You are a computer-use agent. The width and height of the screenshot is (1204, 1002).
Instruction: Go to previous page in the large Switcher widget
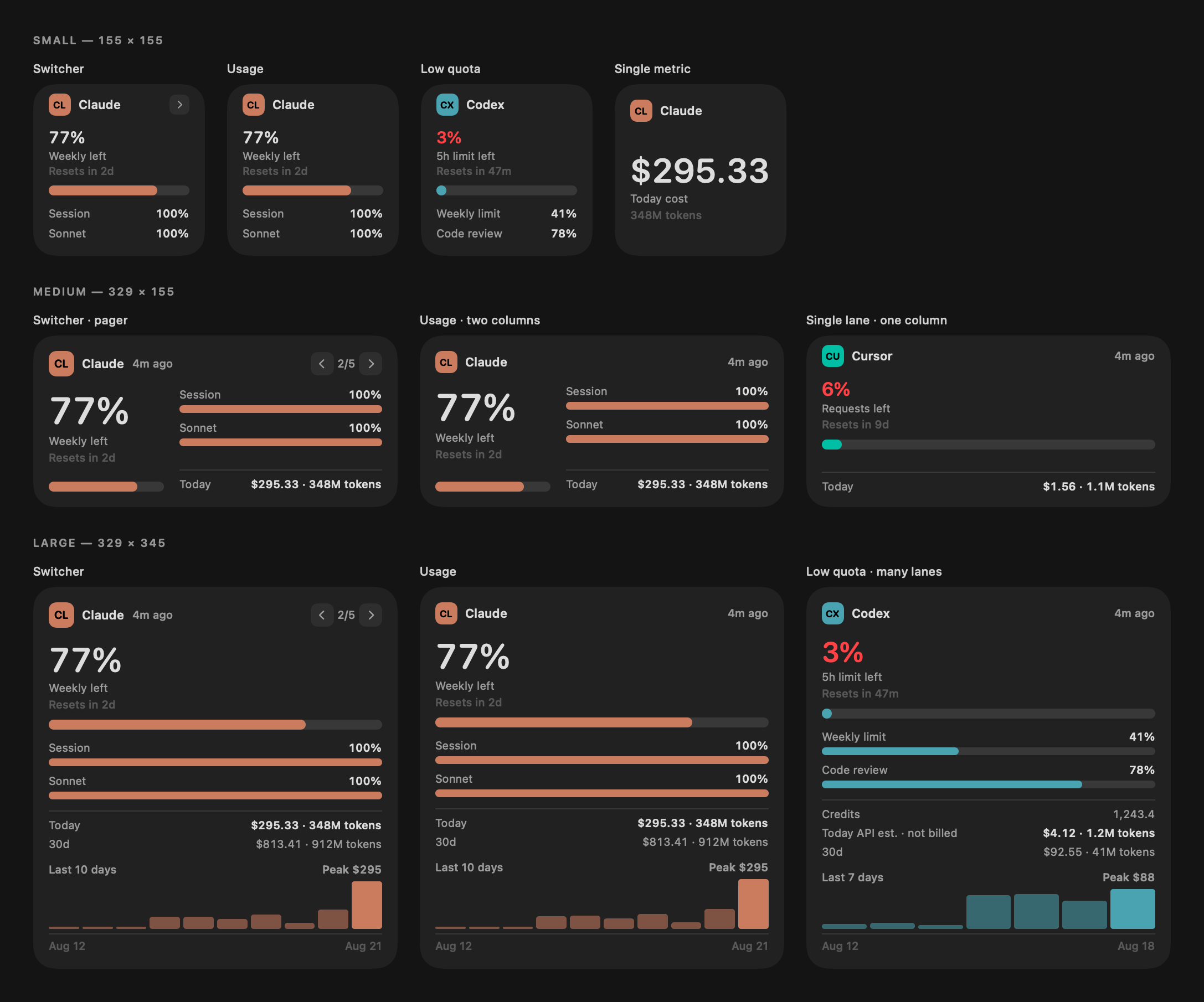tap(322, 615)
